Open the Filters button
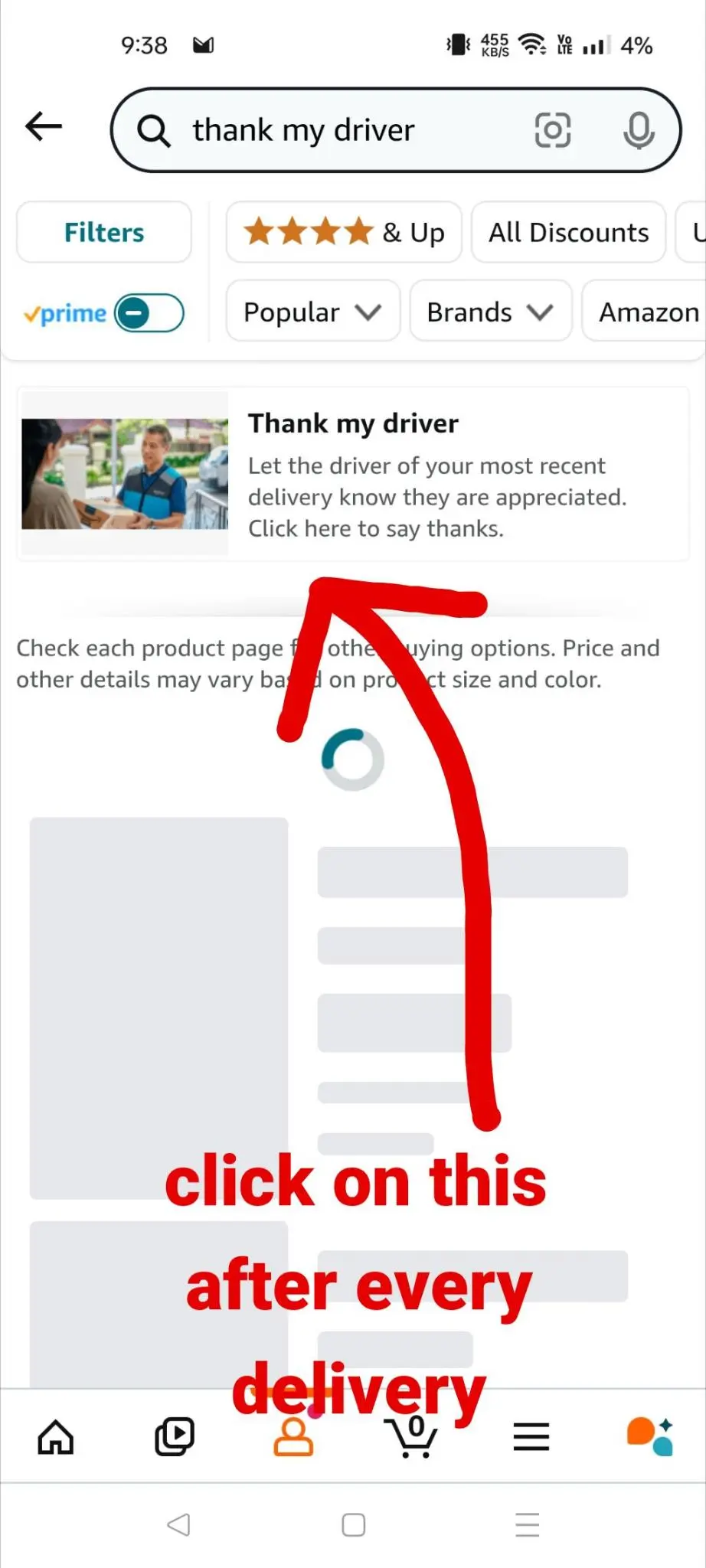Image resolution: width=706 pixels, height=1568 pixels. point(104,232)
